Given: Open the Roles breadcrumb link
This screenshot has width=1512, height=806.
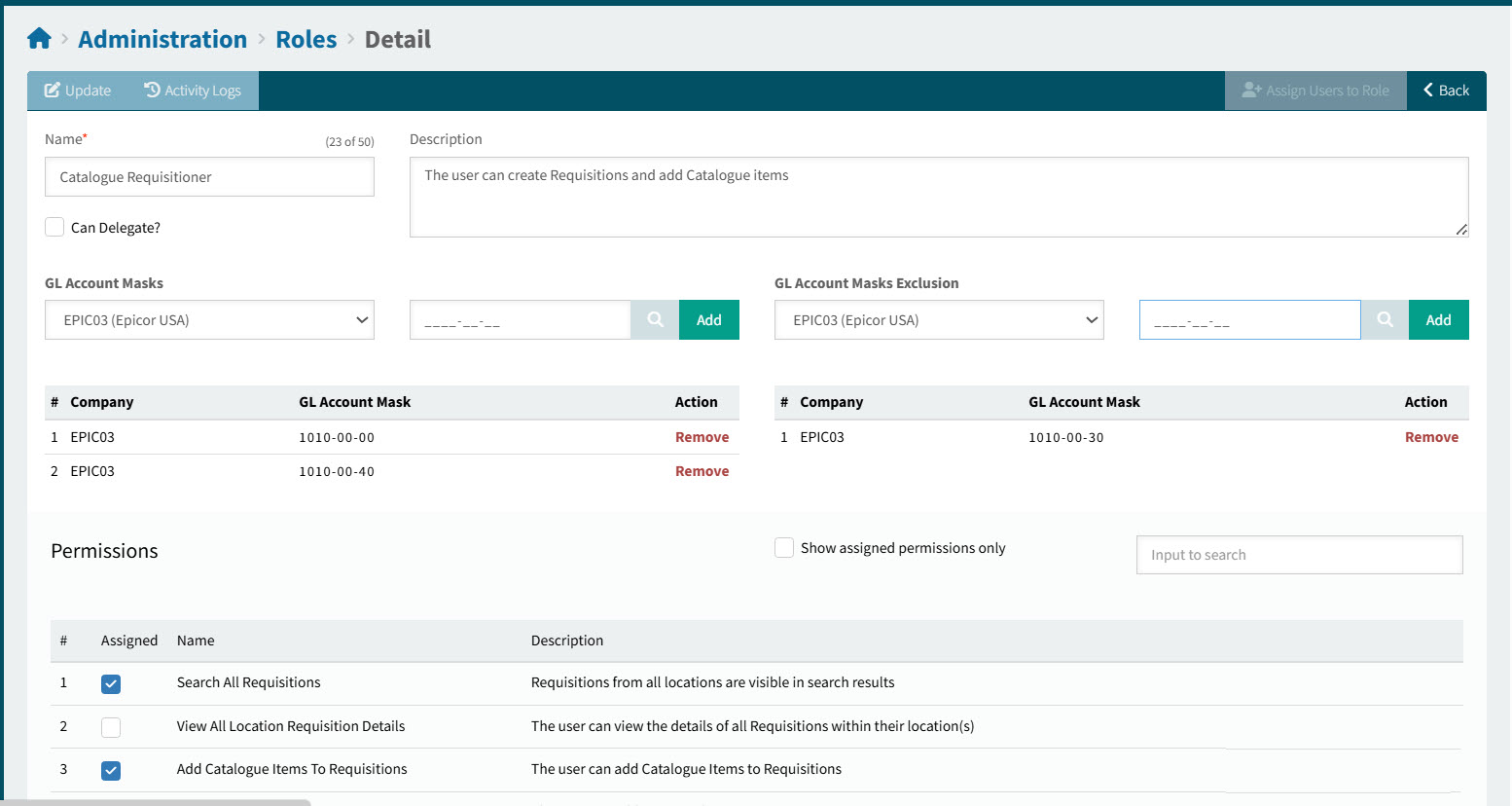Looking at the screenshot, I should [306, 40].
